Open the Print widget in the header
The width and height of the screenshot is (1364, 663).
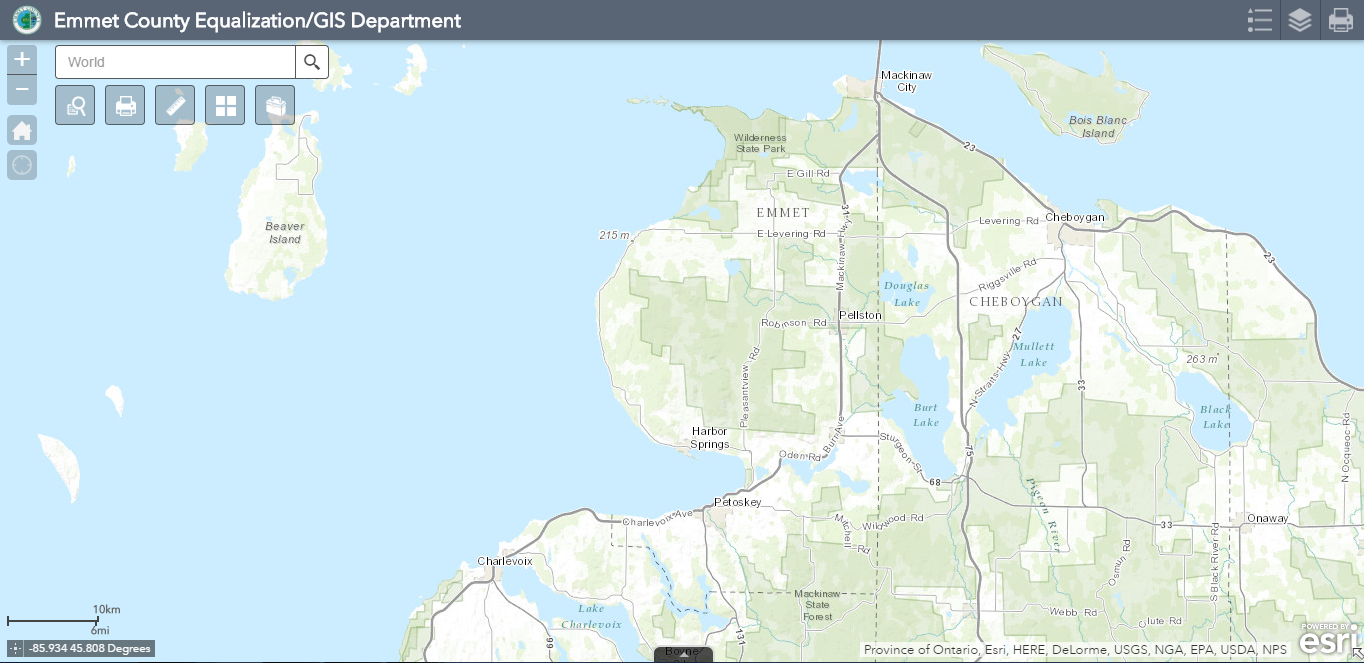[x=1340, y=20]
